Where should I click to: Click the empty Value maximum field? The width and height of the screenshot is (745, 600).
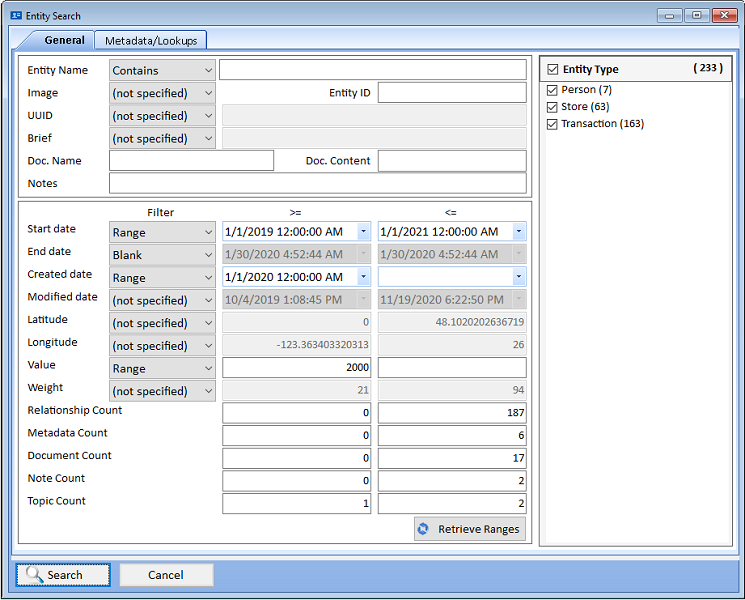click(452, 367)
